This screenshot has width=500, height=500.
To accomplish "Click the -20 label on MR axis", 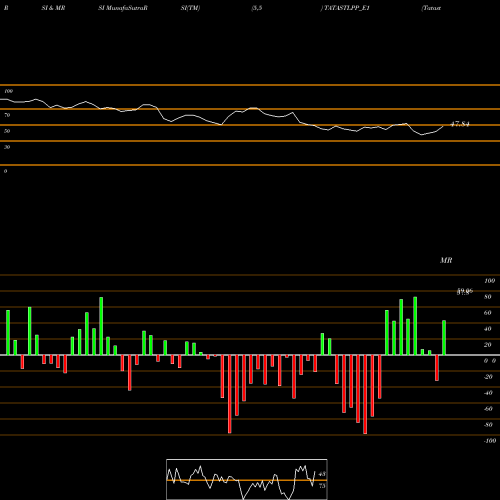I will pos(488,377).
